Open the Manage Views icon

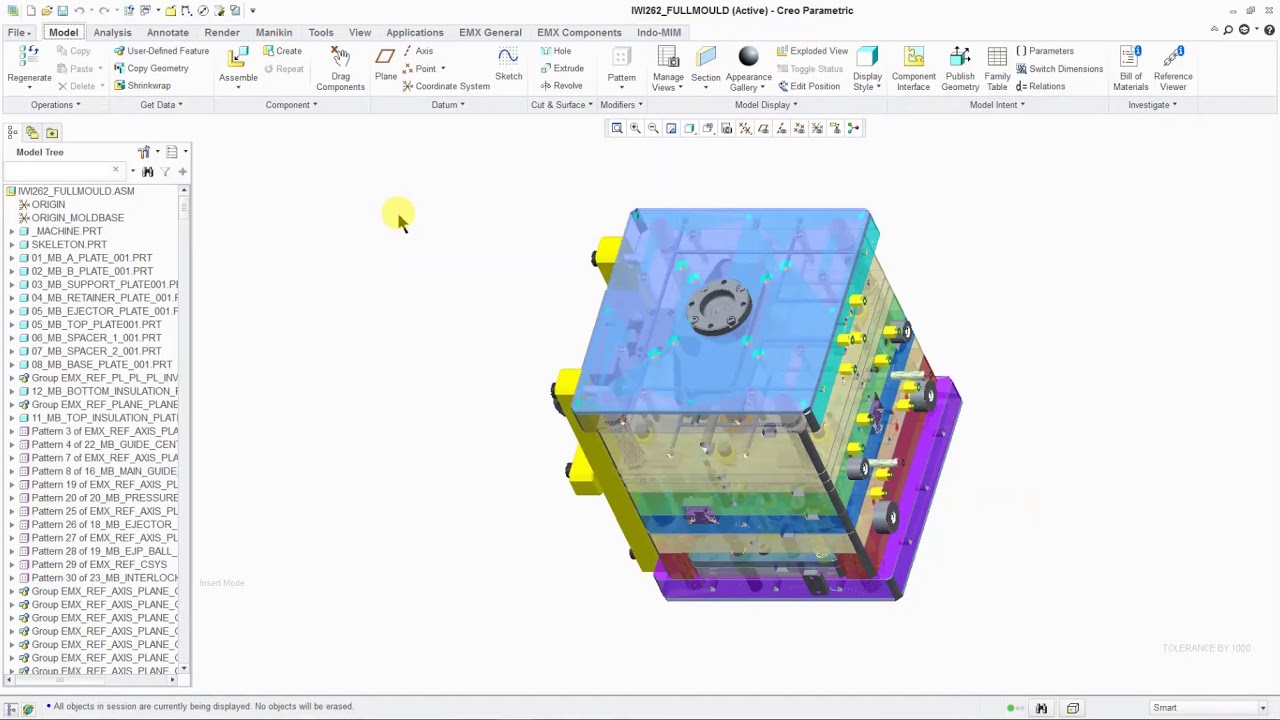click(668, 58)
